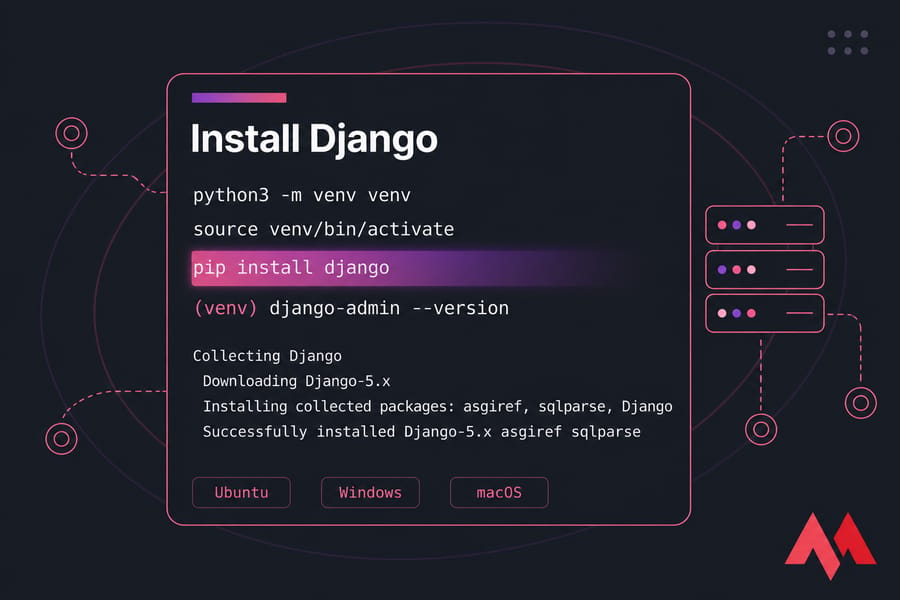Viewport: 900px width, 600px height.
Task: Select the Windows button
Action: tap(370, 493)
